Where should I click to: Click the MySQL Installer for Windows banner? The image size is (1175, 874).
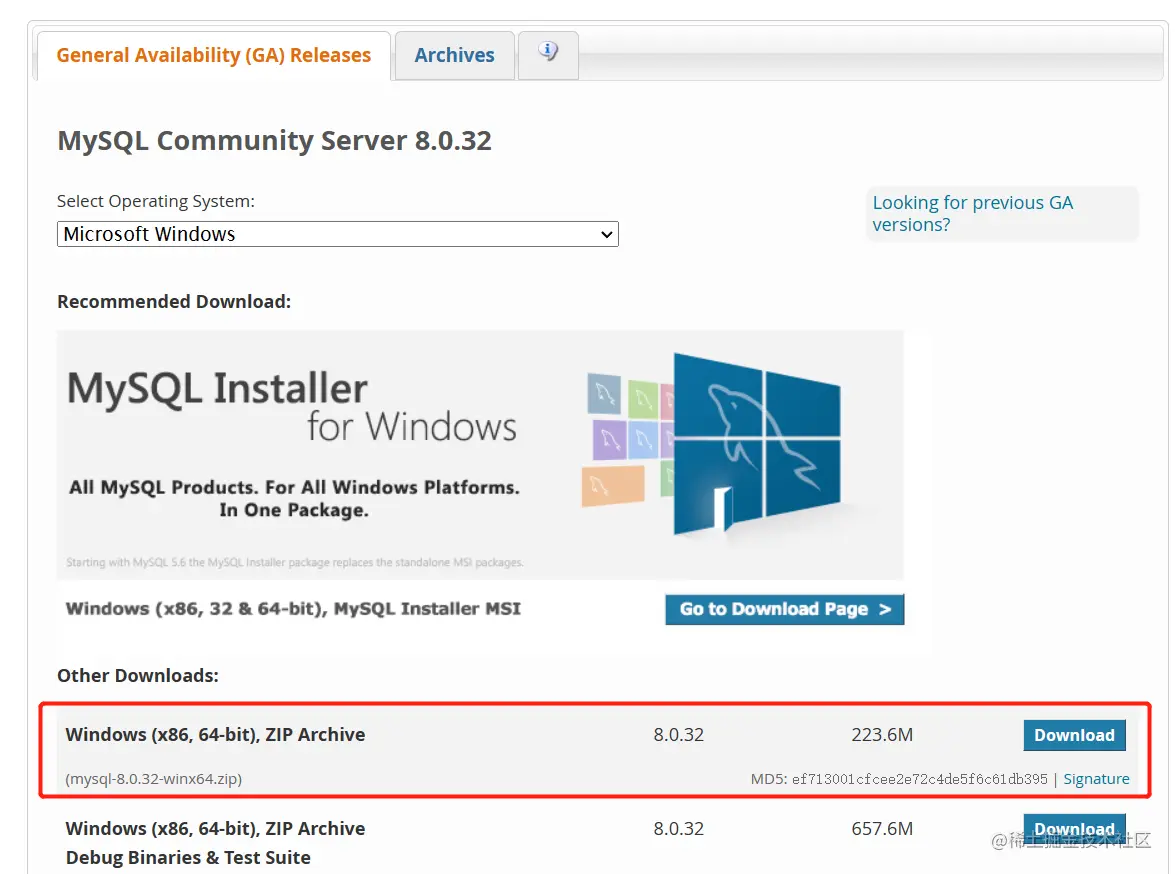tap(480, 454)
